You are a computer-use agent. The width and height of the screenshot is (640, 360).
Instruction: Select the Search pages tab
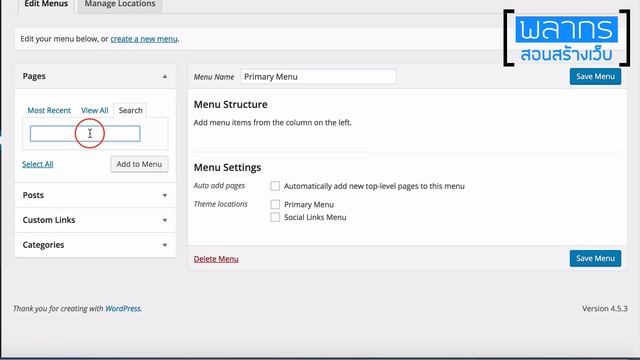coord(131,110)
